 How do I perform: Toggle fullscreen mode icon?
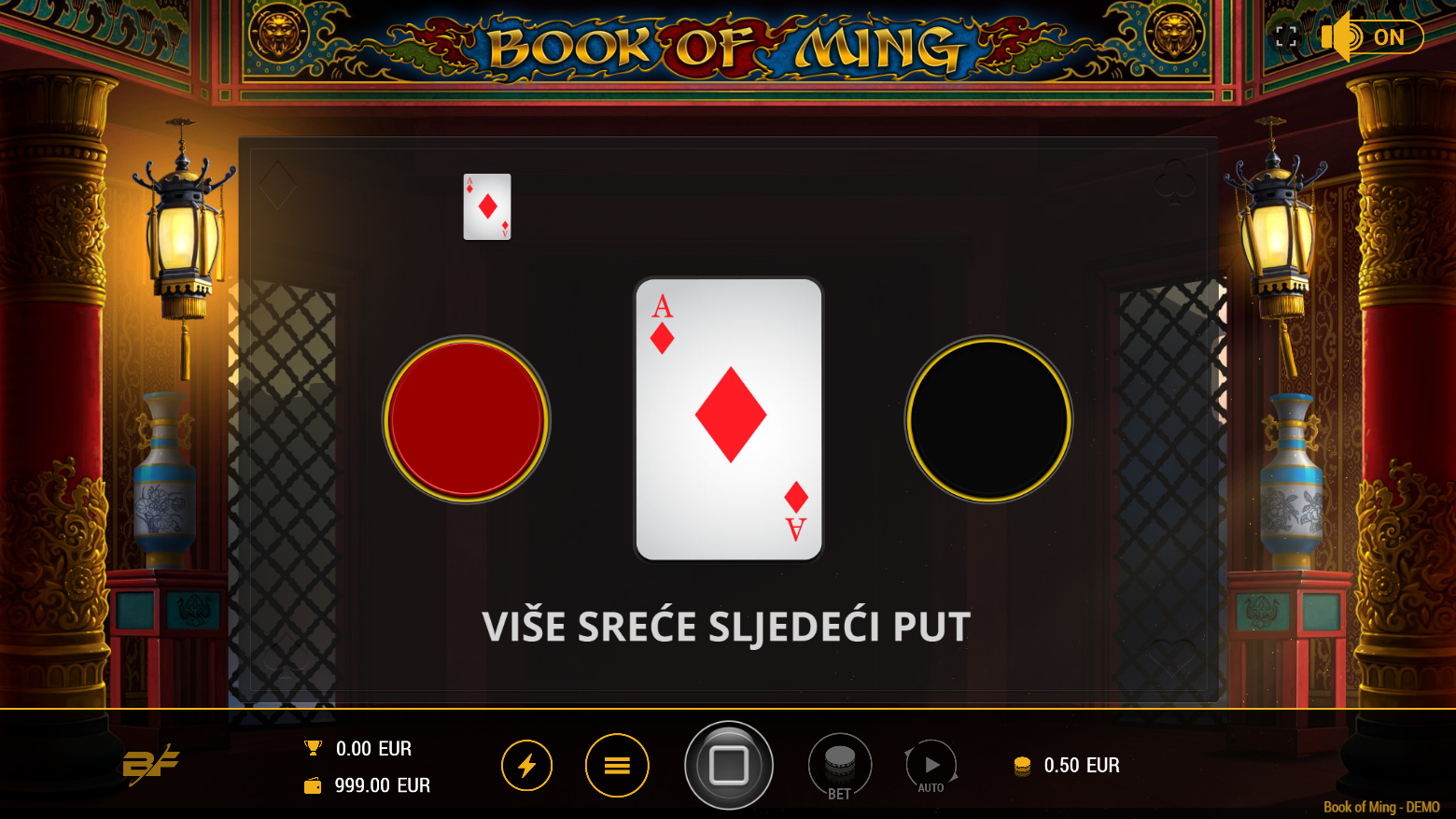[1286, 37]
